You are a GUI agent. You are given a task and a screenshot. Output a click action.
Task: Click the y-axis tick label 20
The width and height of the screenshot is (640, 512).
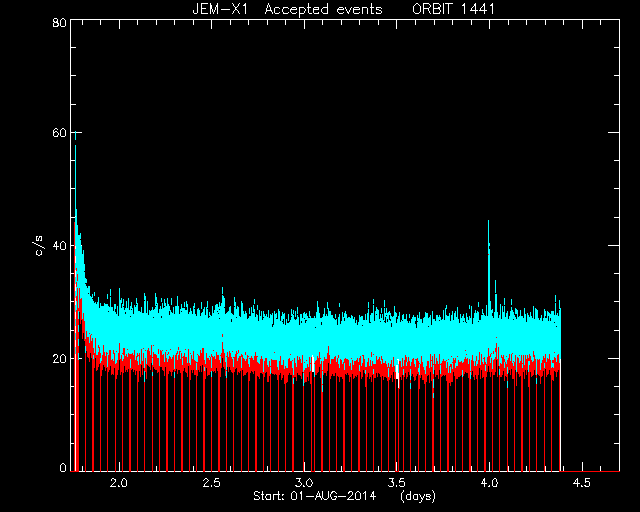59,358
